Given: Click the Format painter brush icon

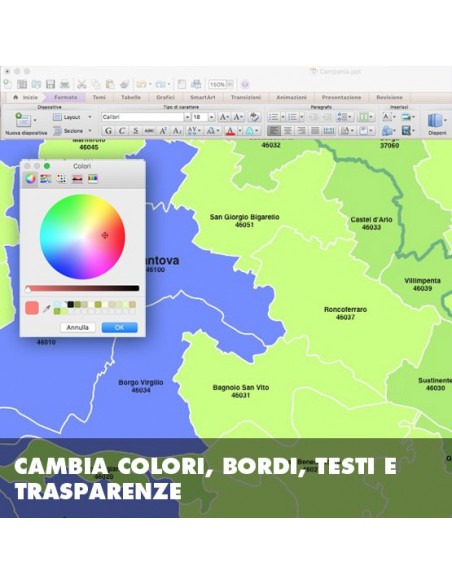Looking at the screenshot, I should [x=125, y=85].
